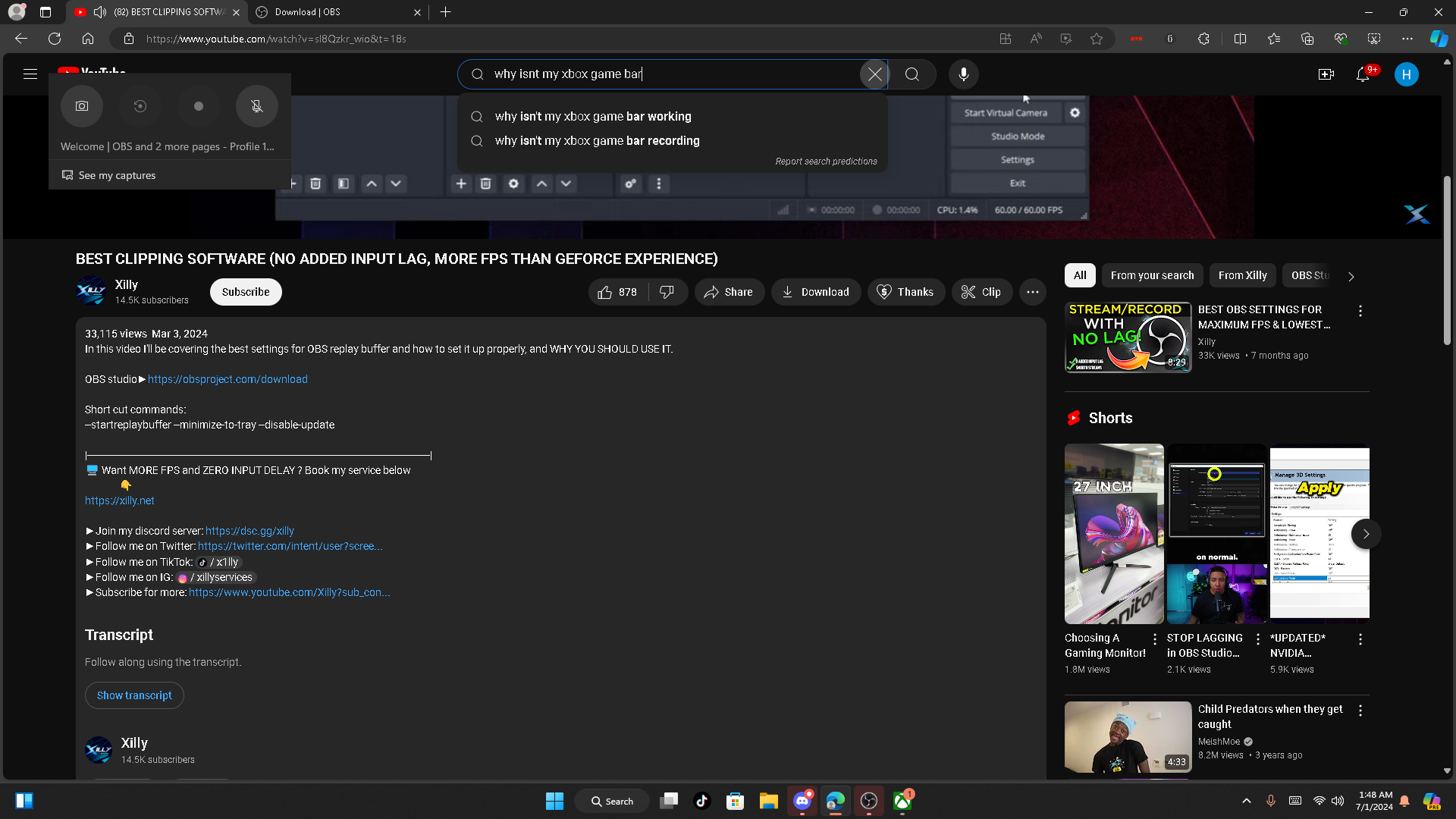Choose suggestion 'why isn't my xbox game bar working'
Viewport: 1456px width, 819px height.
(673, 116)
